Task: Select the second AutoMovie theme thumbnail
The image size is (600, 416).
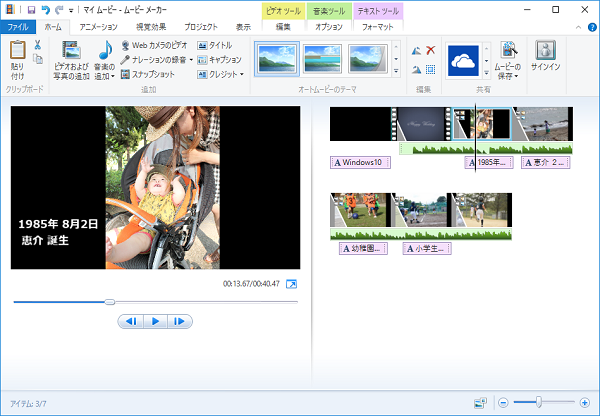Action: (x=322, y=59)
